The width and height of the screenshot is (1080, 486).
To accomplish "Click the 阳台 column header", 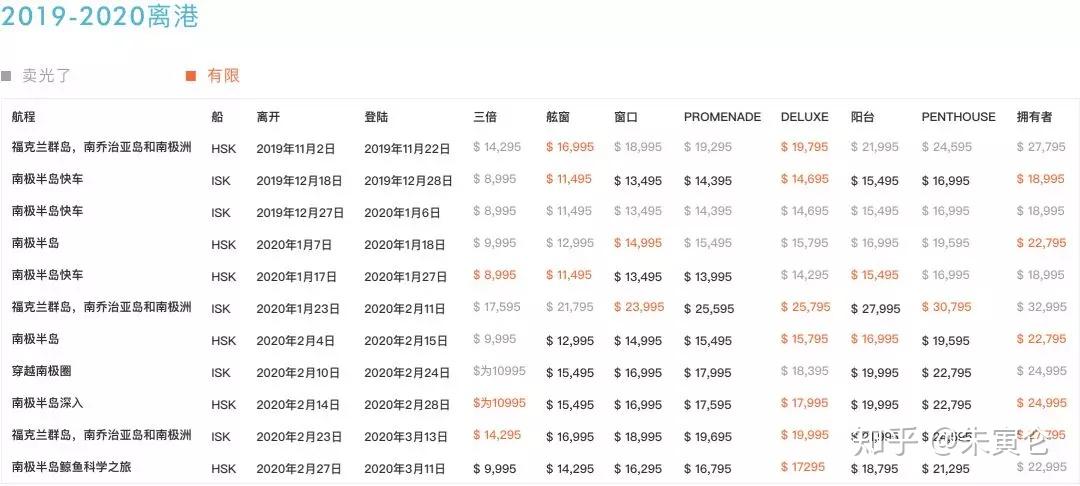I will click(x=862, y=117).
